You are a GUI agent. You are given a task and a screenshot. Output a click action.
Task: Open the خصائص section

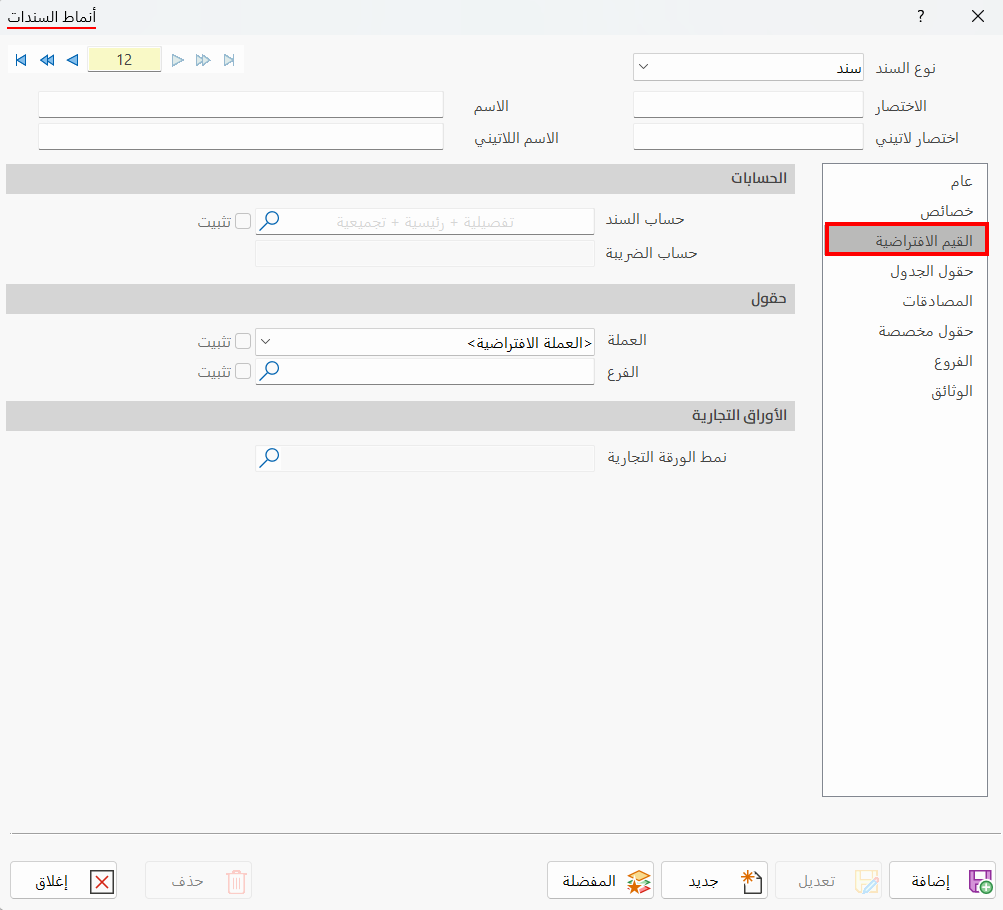point(905,212)
